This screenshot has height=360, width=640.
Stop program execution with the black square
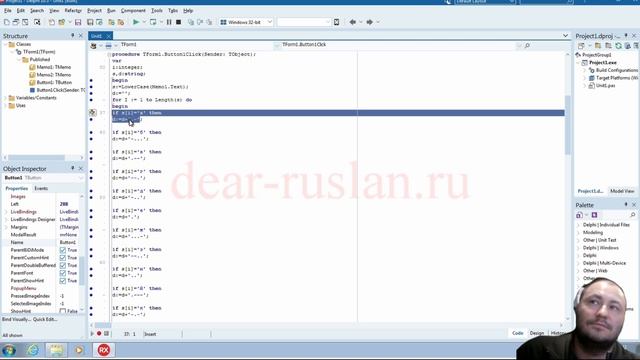(x=178, y=22)
